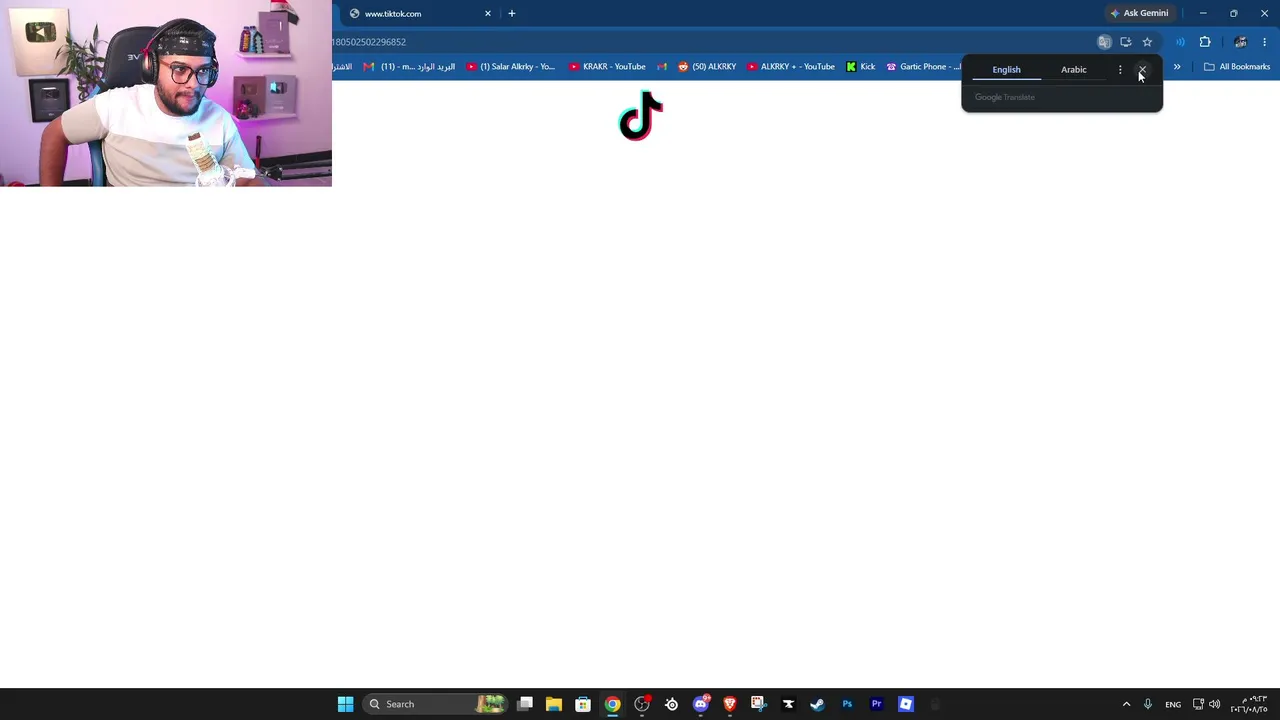Image resolution: width=1280 pixels, height=720 pixels.
Task: Click the TikTok logo on the page
Action: [641, 116]
